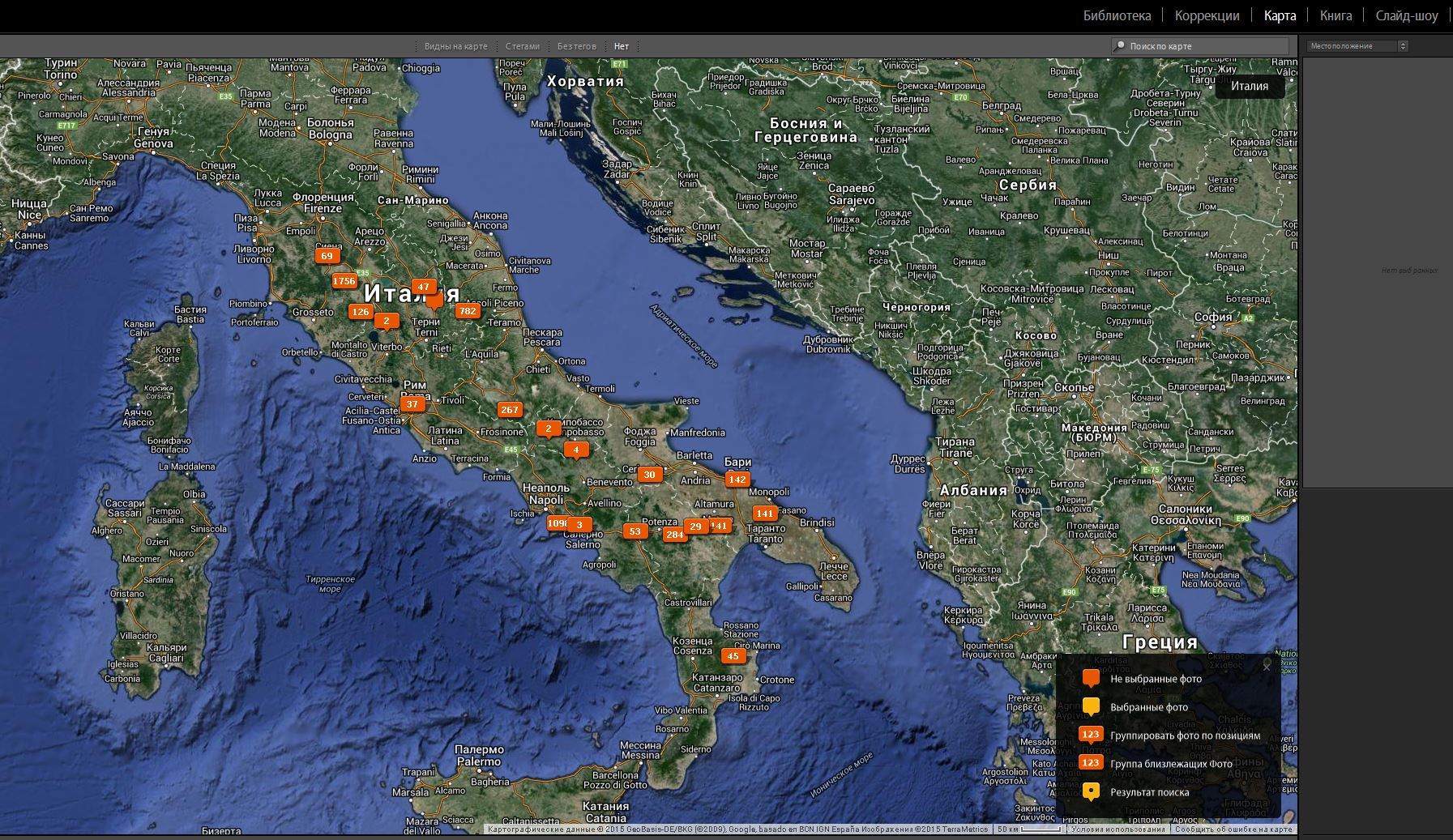Image resolution: width=1453 pixels, height=840 pixels.
Task: Click the 'Черногория' label on map
Action: [916, 307]
